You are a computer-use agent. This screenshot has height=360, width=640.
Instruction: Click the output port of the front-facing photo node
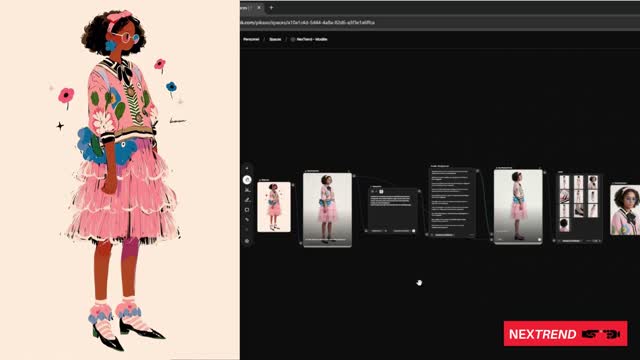coord(354,176)
